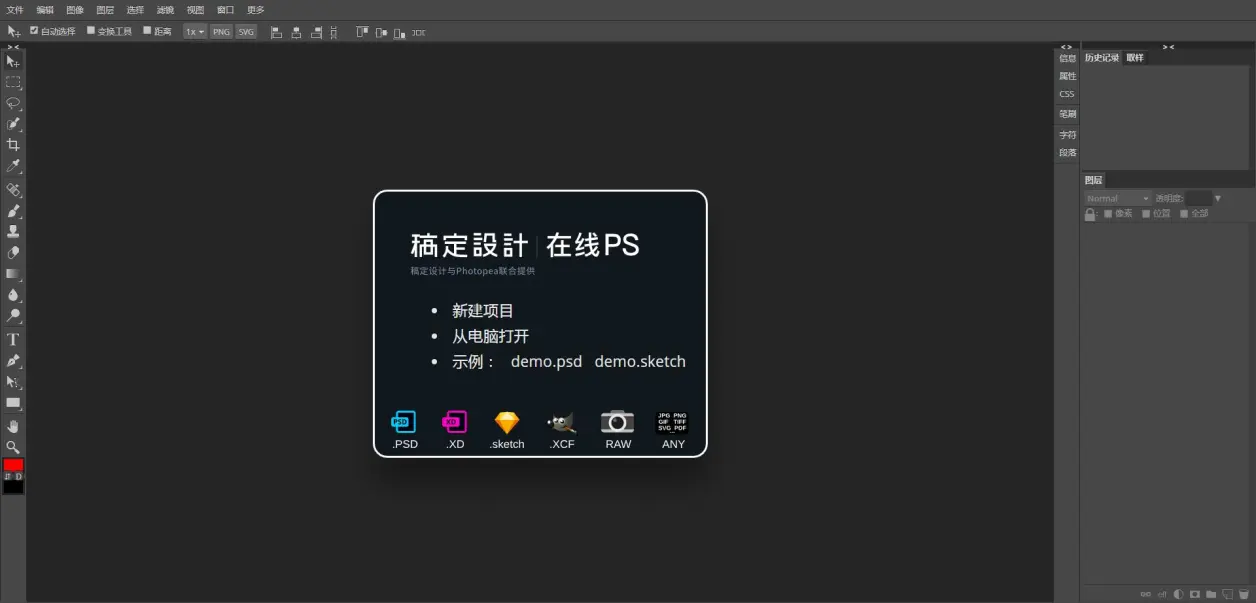Toggle the 位置 lock checkbox
The height and width of the screenshot is (603, 1256).
coord(1146,213)
